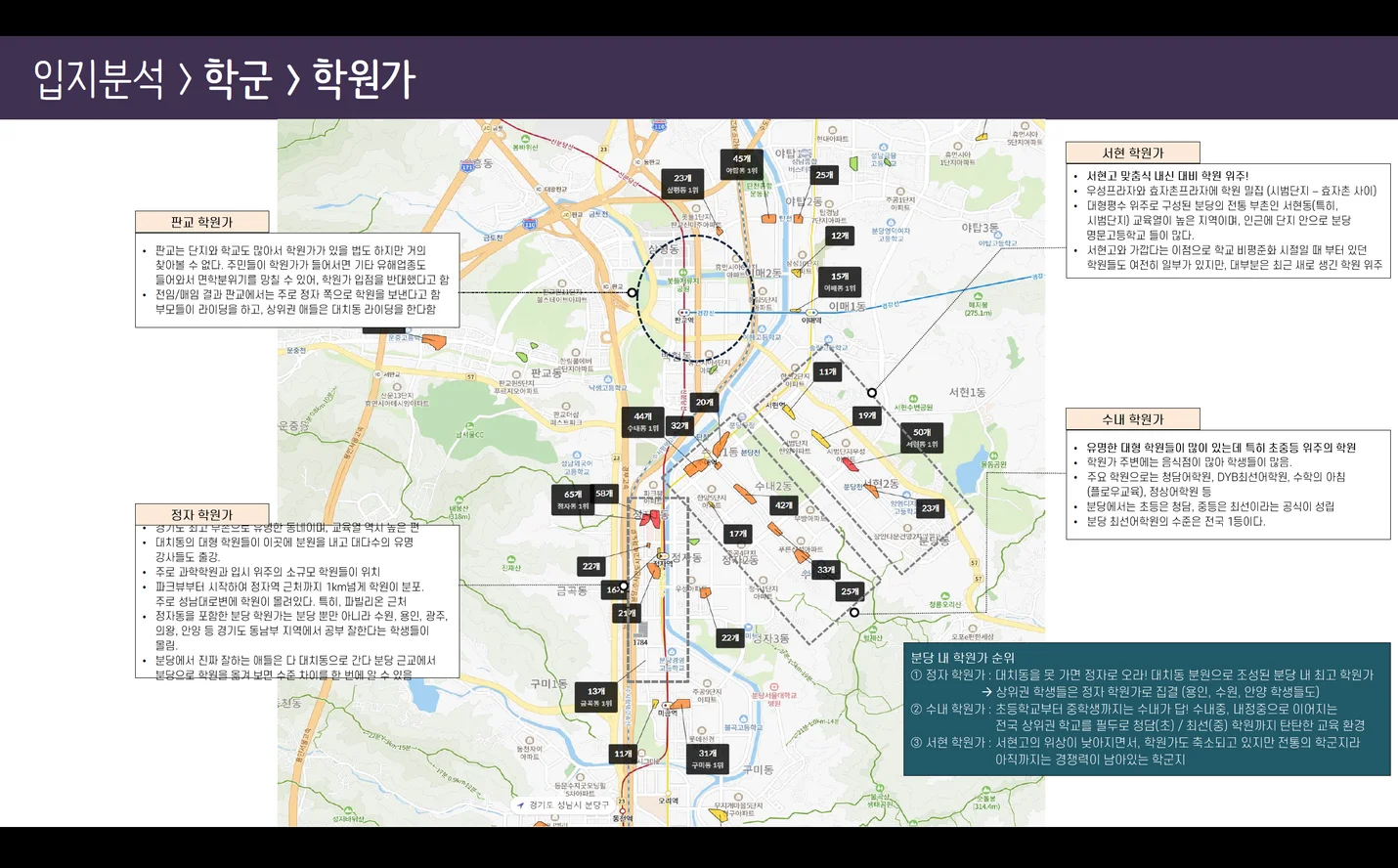The width and height of the screenshot is (1398, 868).
Task: Click the 남서울CC golf course icon
Action: (469, 425)
